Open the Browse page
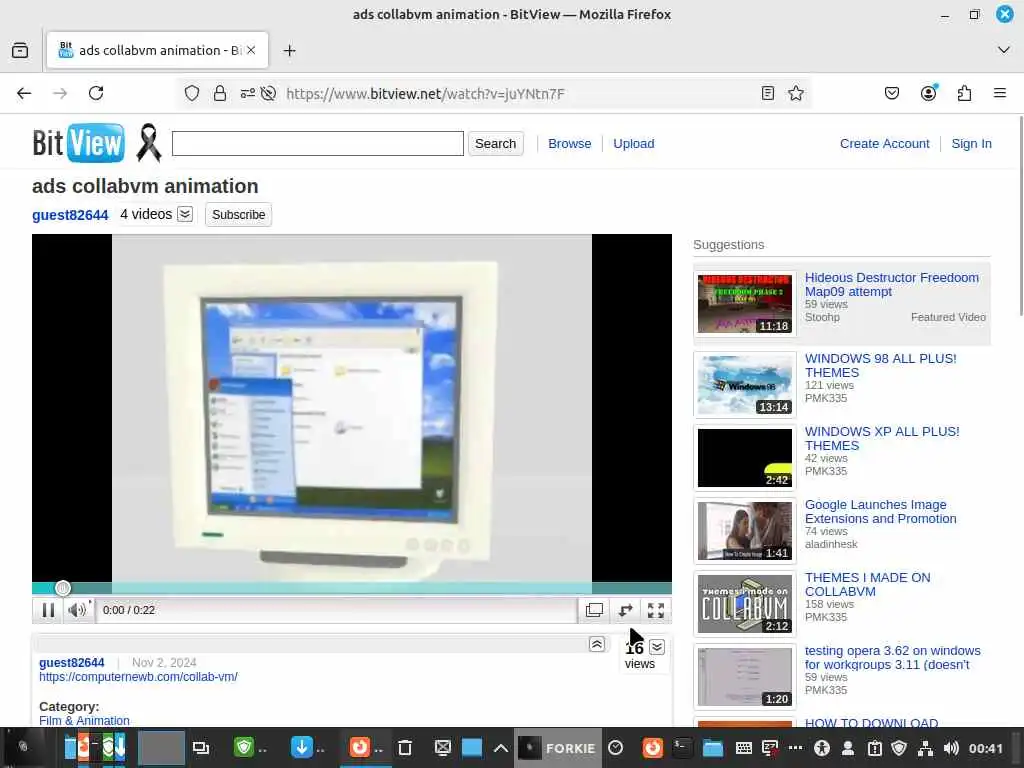1024x768 pixels. (569, 144)
